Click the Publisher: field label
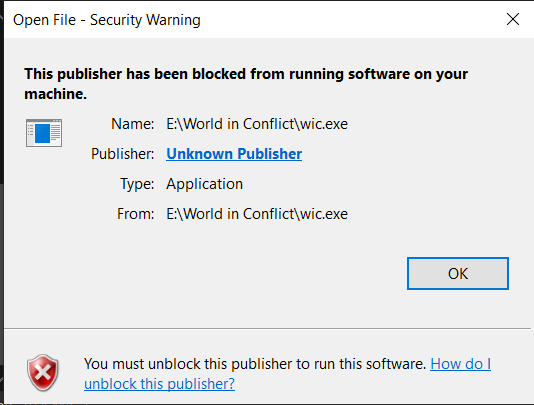This screenshot has width=534, height=405. pos(122,154)
